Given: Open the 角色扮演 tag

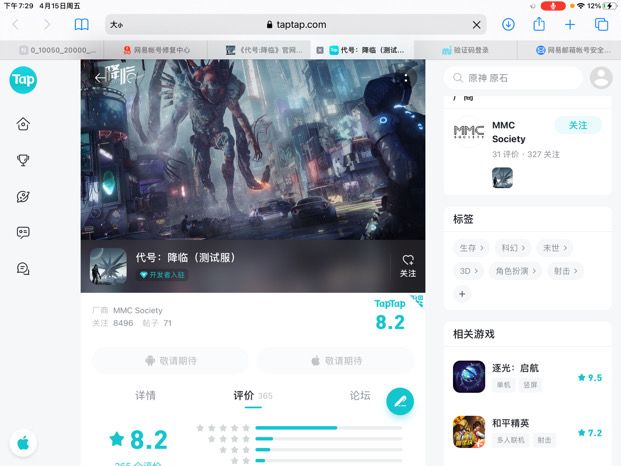Looking at the screenshot, I should point(516,271).
